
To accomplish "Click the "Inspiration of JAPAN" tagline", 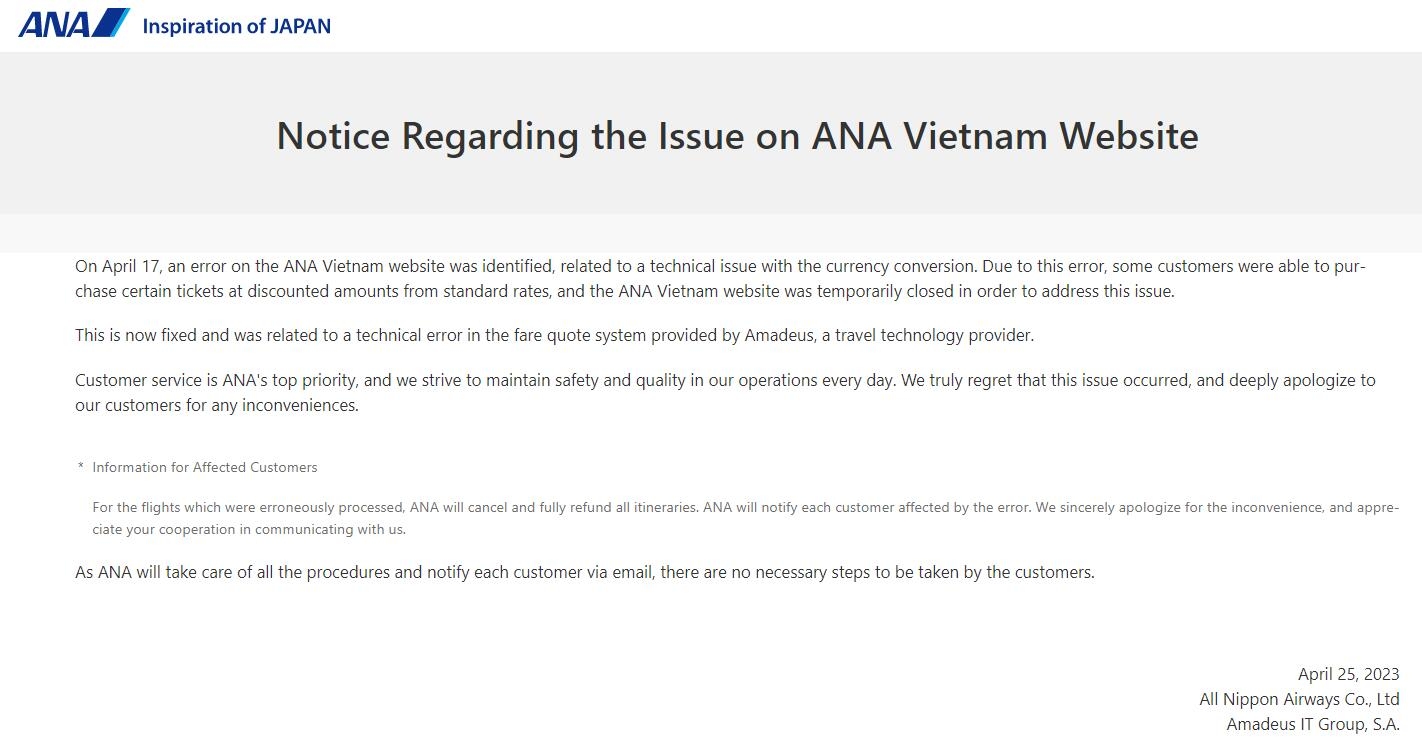I will click(236, 26).
